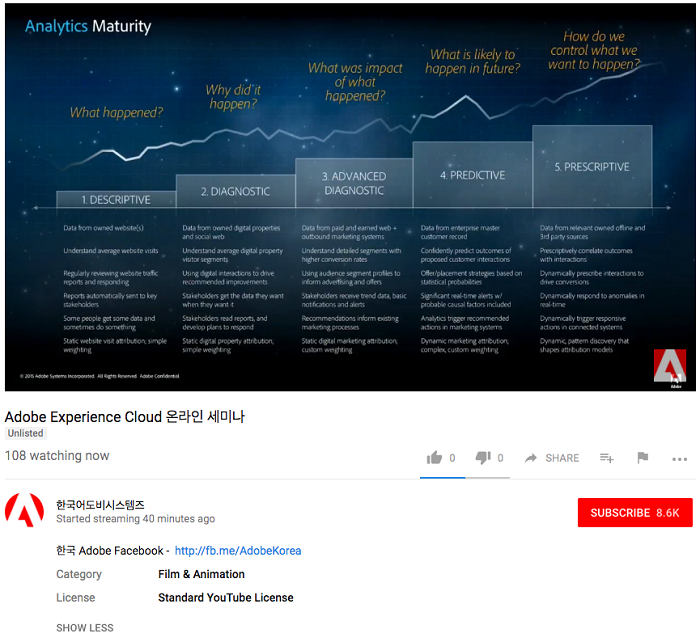Screen dimensions: 700x642
Task: Collapse description with SHOW LESS
Action: click(x=85, y=628)
